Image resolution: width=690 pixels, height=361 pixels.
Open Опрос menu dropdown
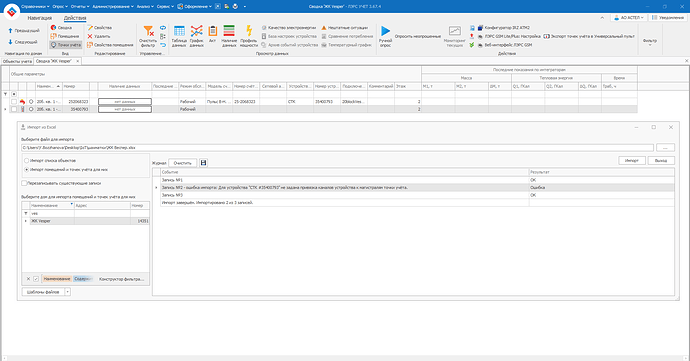(x=60, y=6)
